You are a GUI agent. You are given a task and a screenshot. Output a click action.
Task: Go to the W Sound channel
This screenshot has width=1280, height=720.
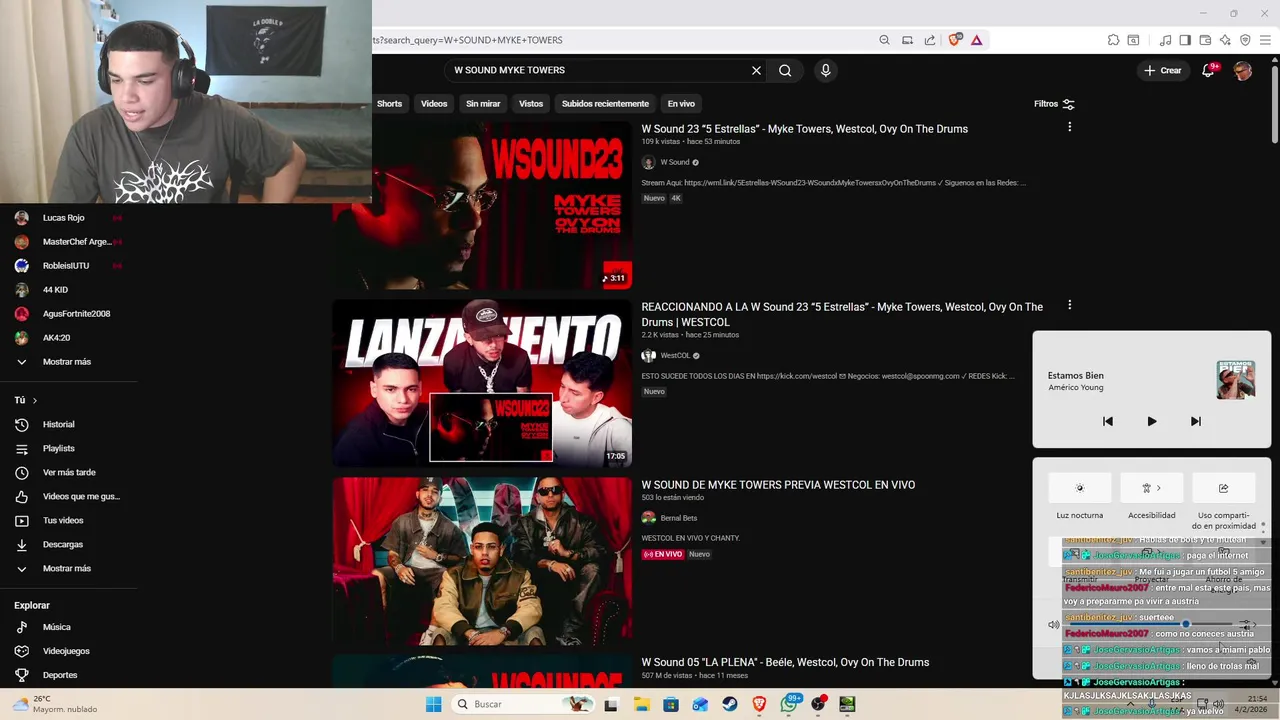[x=674, y=162]
